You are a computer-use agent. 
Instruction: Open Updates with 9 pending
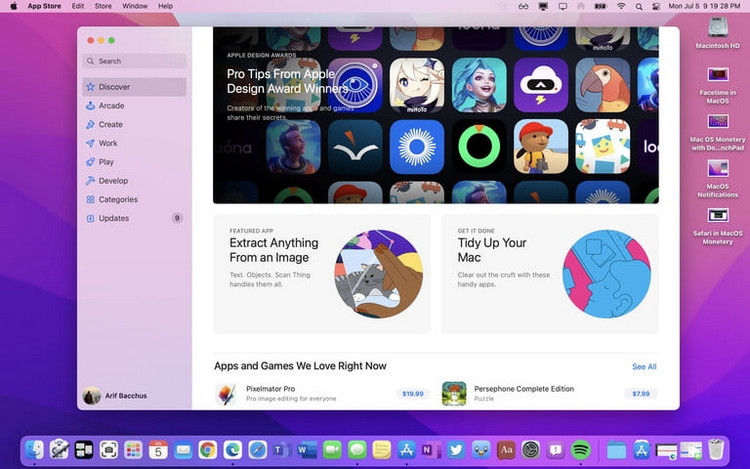click(134, 218)
